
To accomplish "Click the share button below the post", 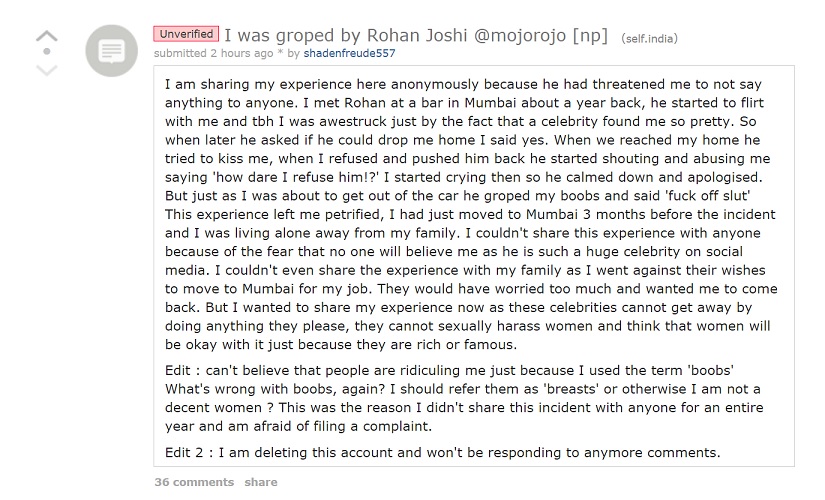I will [260, 482].
